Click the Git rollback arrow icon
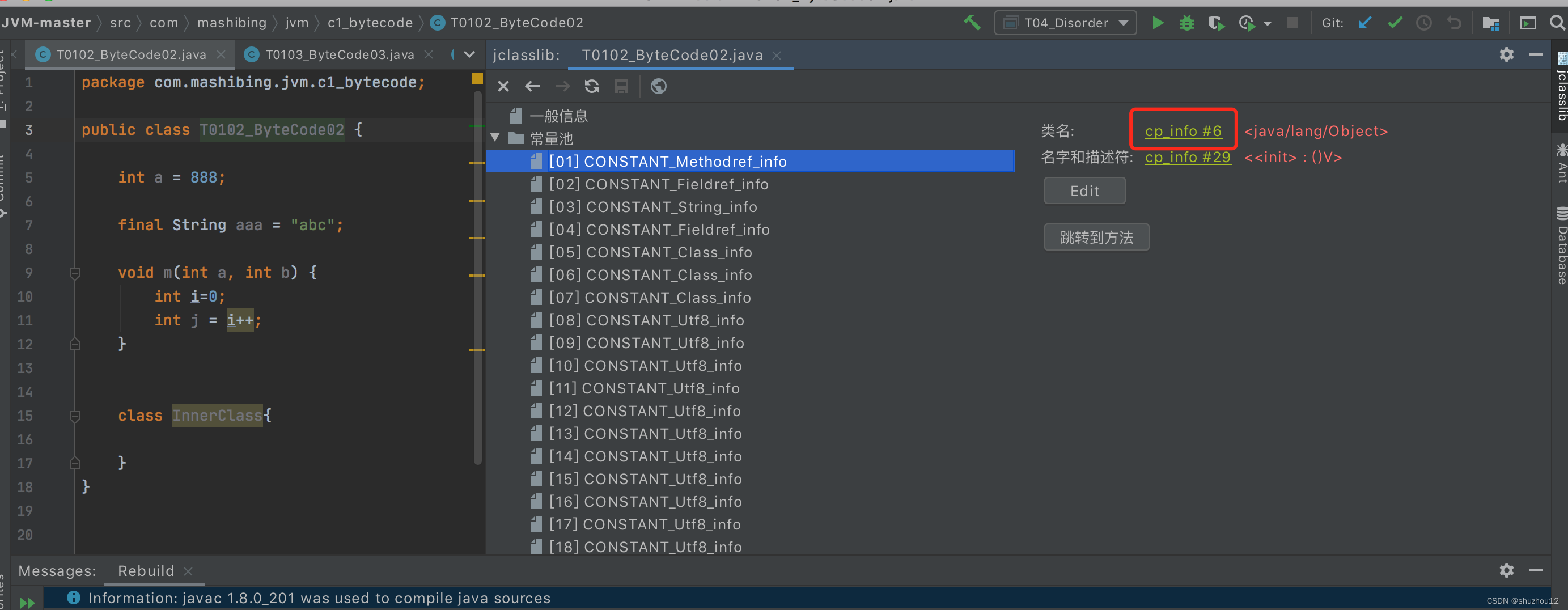 pyautogui.click(x=1453, y=23)
